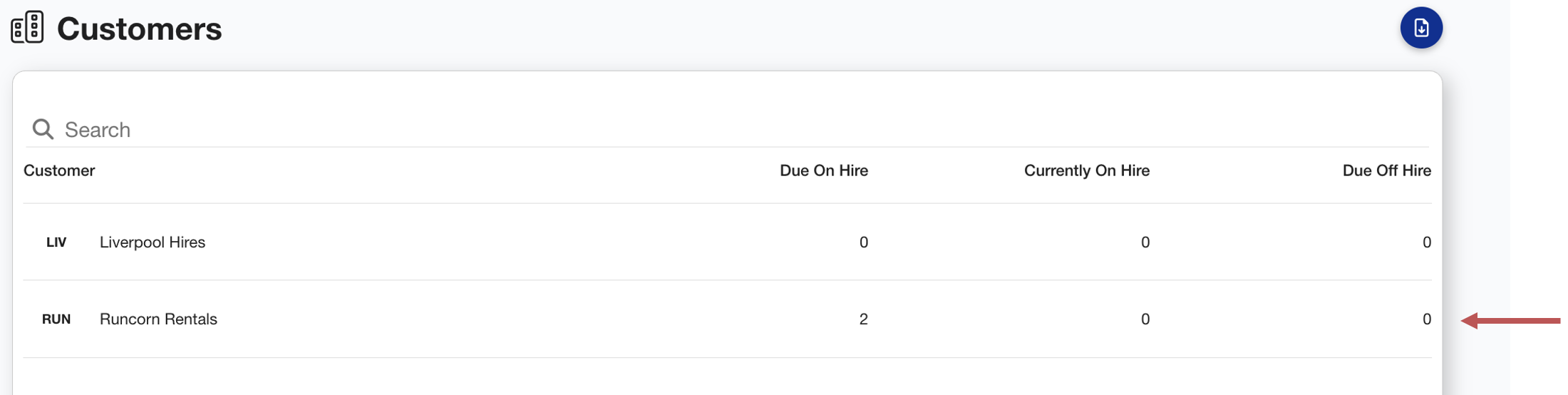Click Runcorn Rentals Currently On Hire value

[x=1145, y=319]
